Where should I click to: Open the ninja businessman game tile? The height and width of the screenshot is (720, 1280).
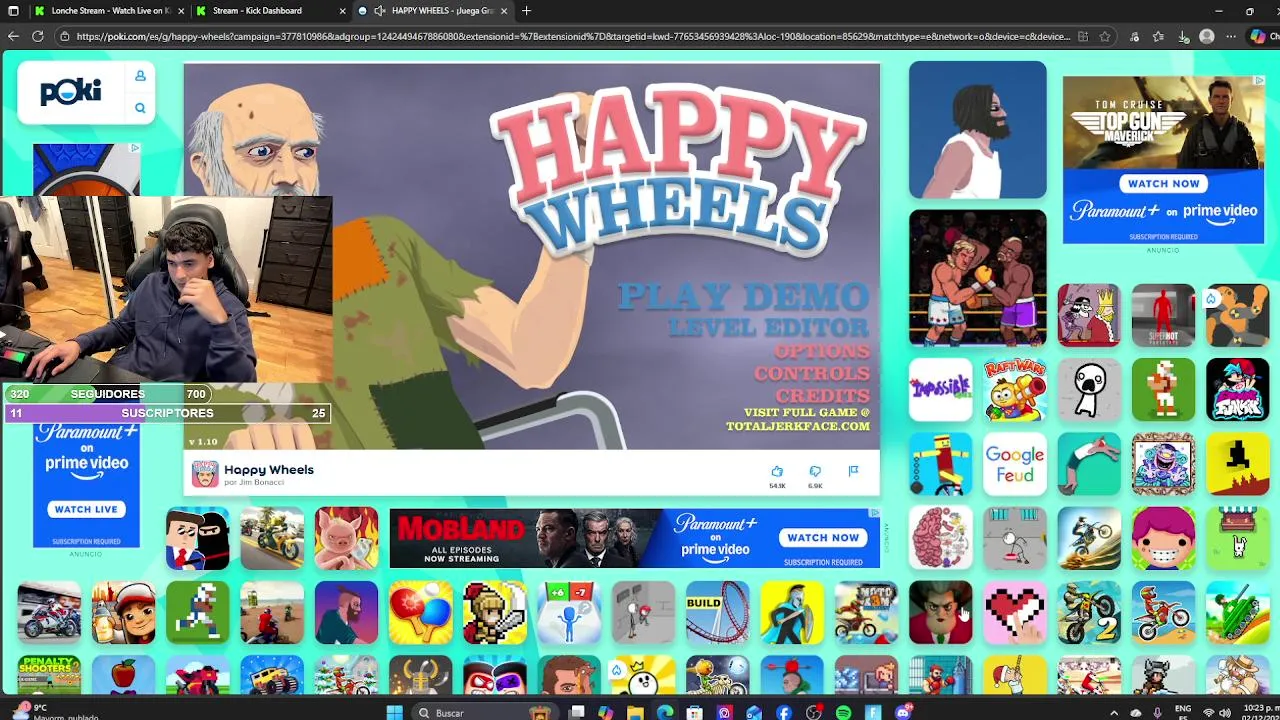[x=197, y=538]
